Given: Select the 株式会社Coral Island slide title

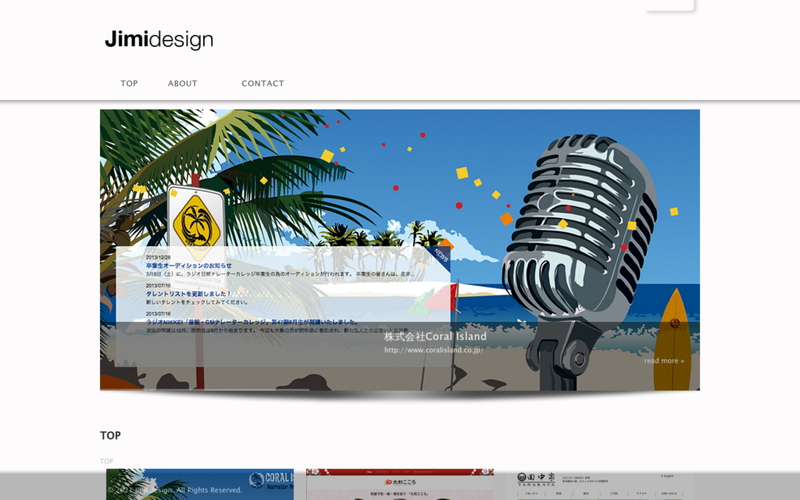Looking at the screenshot, I should 435,337.
